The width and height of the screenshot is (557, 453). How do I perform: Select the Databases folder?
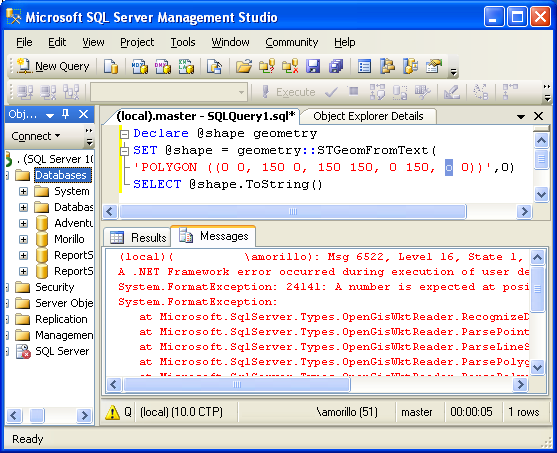point(61,175)
